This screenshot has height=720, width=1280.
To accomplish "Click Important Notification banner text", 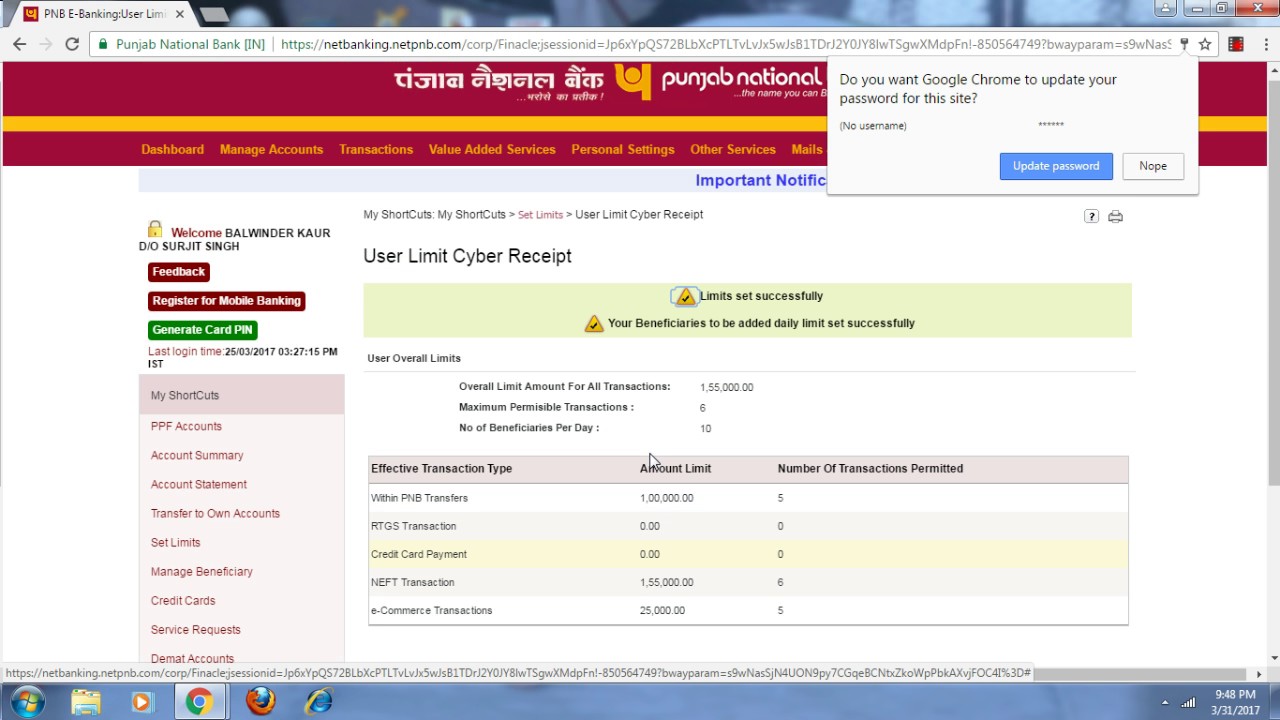I will pyautogui.click(x=760, y=180).
